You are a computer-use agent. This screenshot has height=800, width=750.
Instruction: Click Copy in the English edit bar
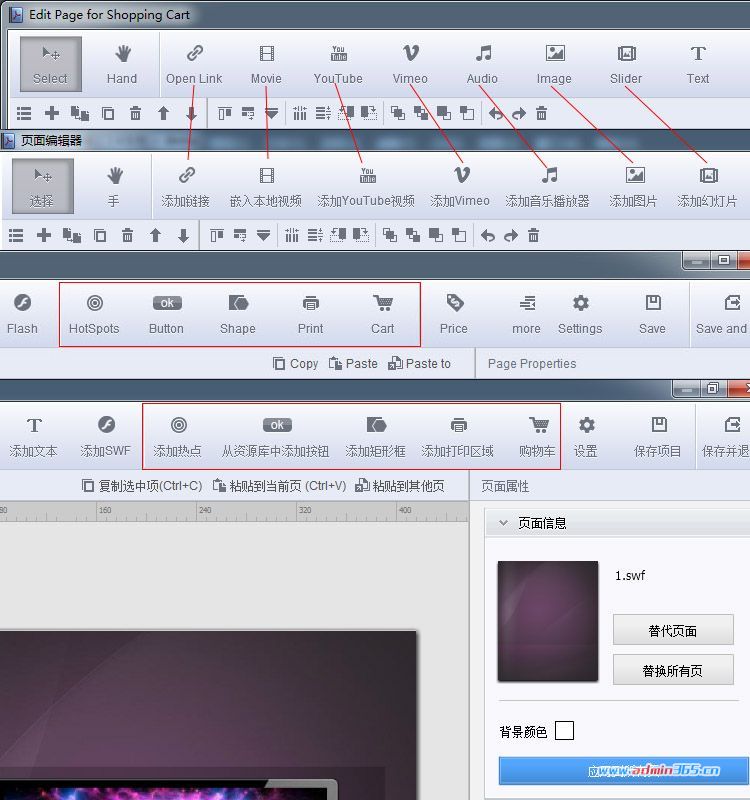pyautogui.click(x=295, y=363)
